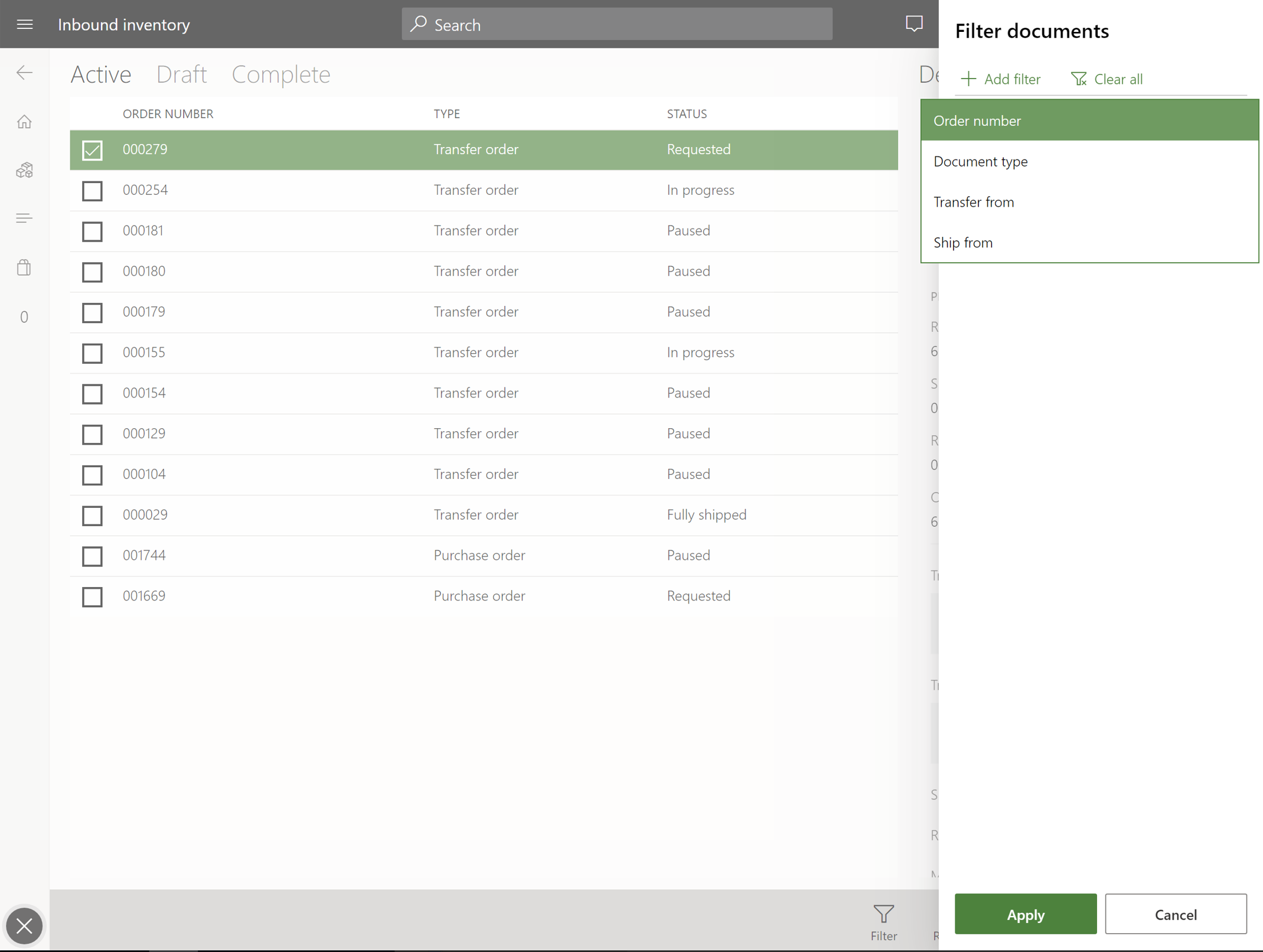Switch to the Draft tab
The height and width of the screenshot is (952, 1263).
(181, 73)
